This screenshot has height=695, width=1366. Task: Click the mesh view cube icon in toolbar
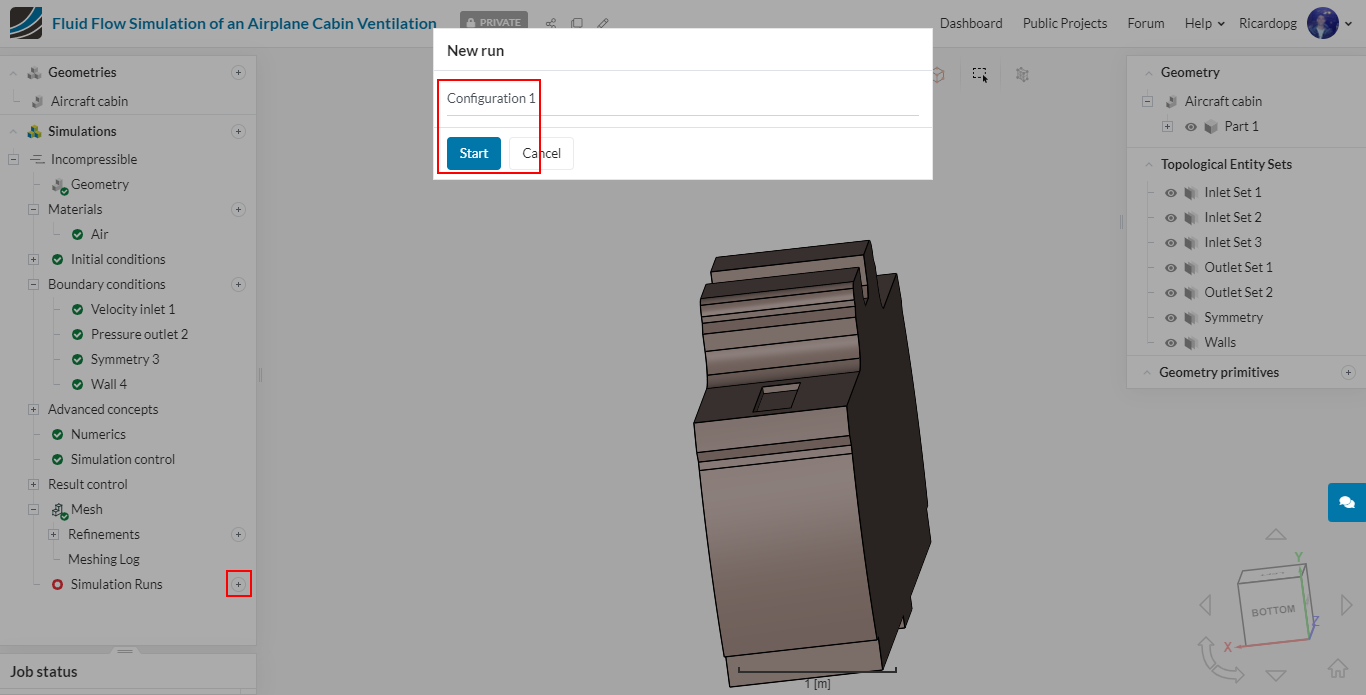coord(1022,74)
